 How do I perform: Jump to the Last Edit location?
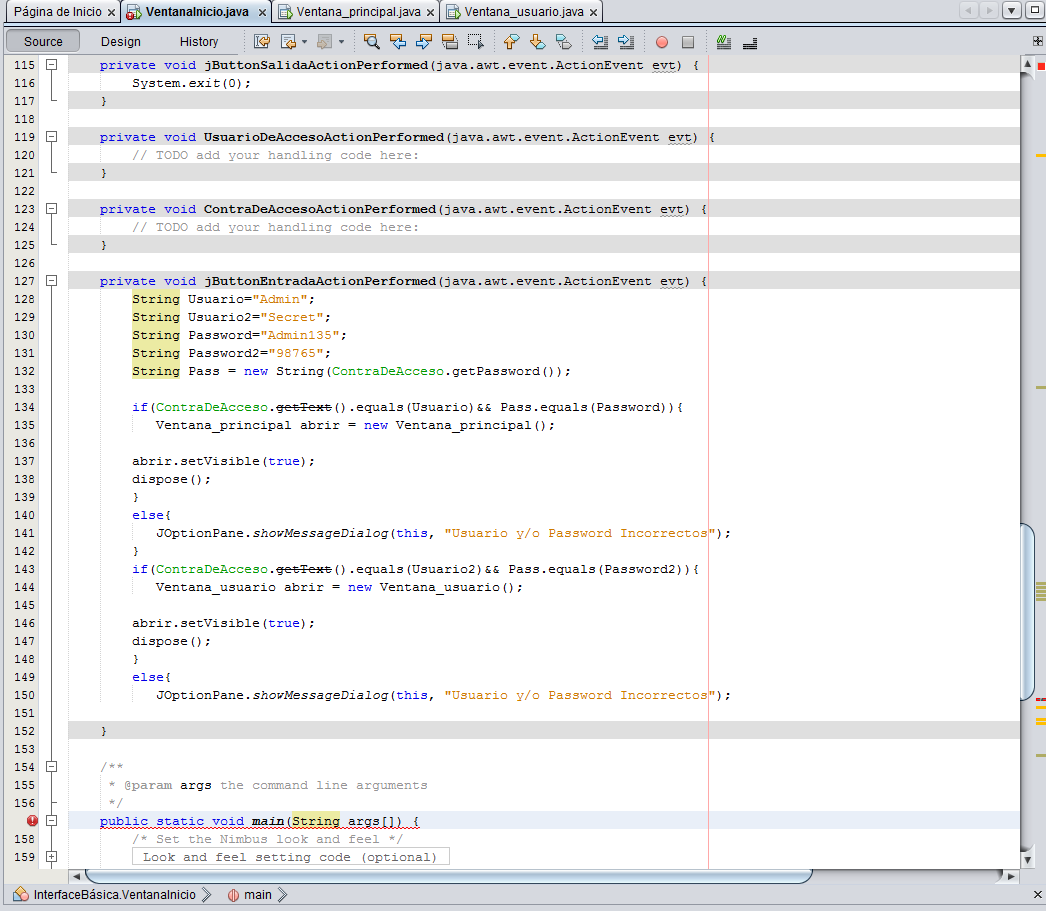[x=262, y=42]
